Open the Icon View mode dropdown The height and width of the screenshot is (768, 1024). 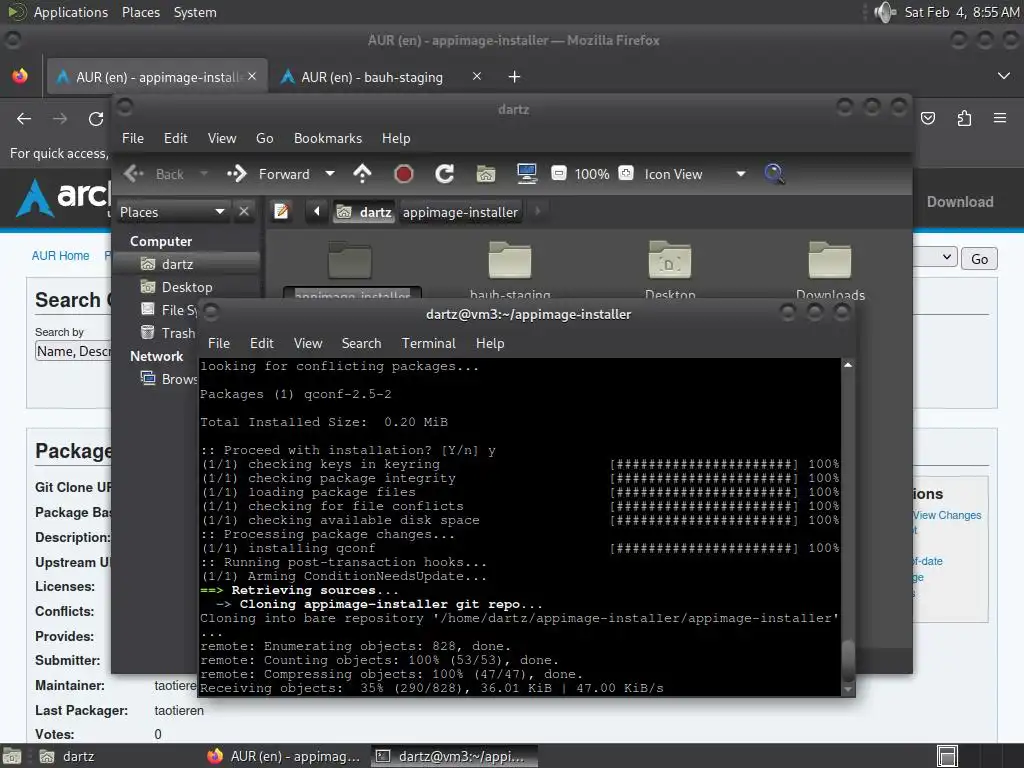[694, 174]
